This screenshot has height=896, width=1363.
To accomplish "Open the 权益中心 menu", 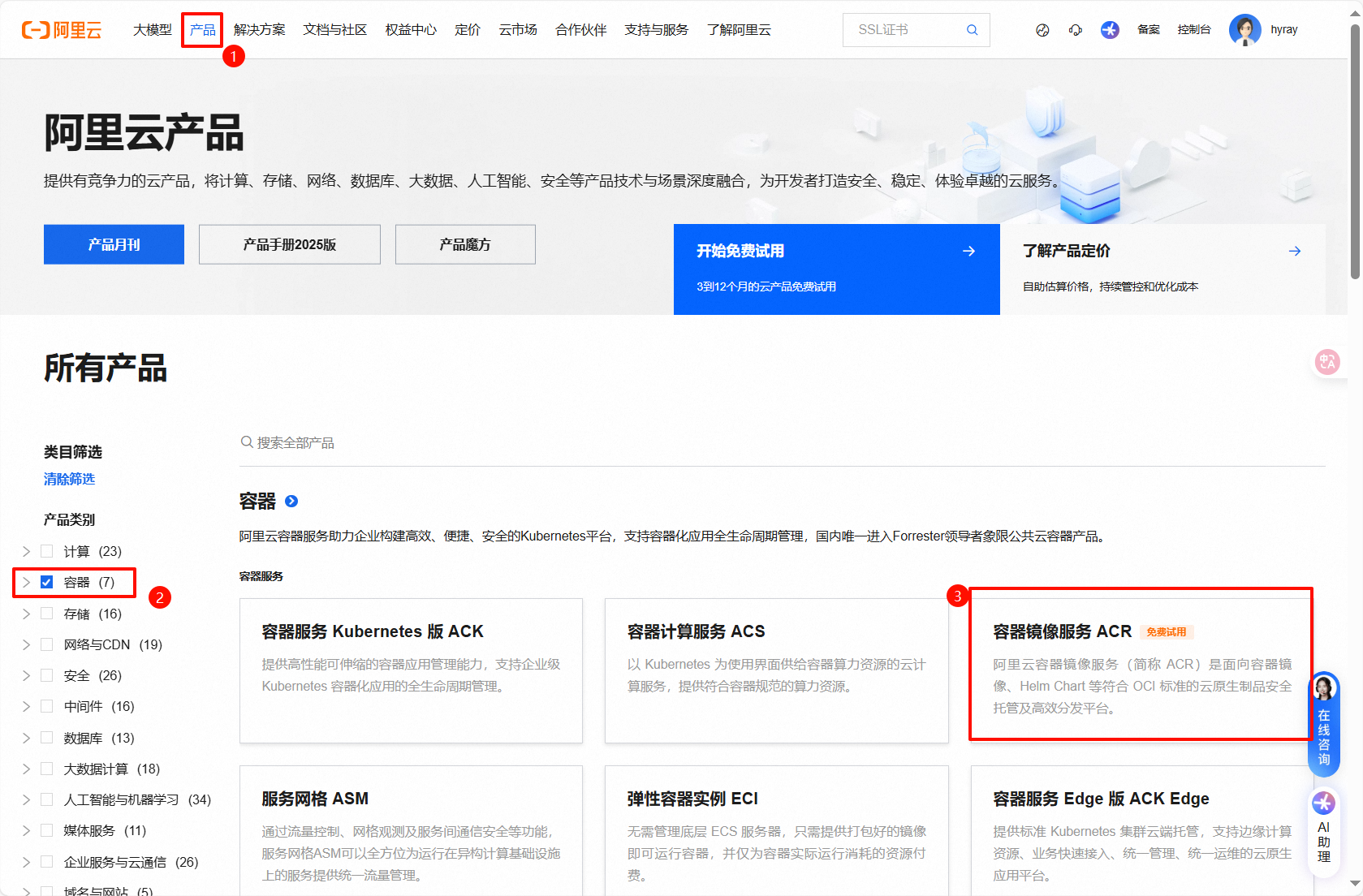I will pos(411,30).
